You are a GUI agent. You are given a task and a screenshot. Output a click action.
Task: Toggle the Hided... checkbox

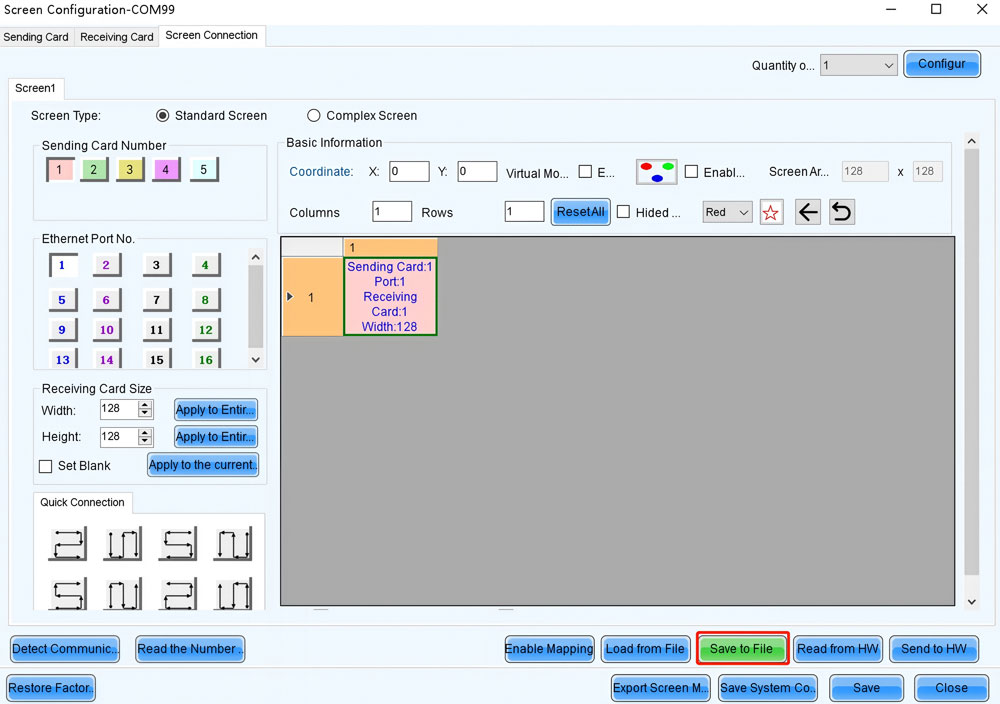623,212
